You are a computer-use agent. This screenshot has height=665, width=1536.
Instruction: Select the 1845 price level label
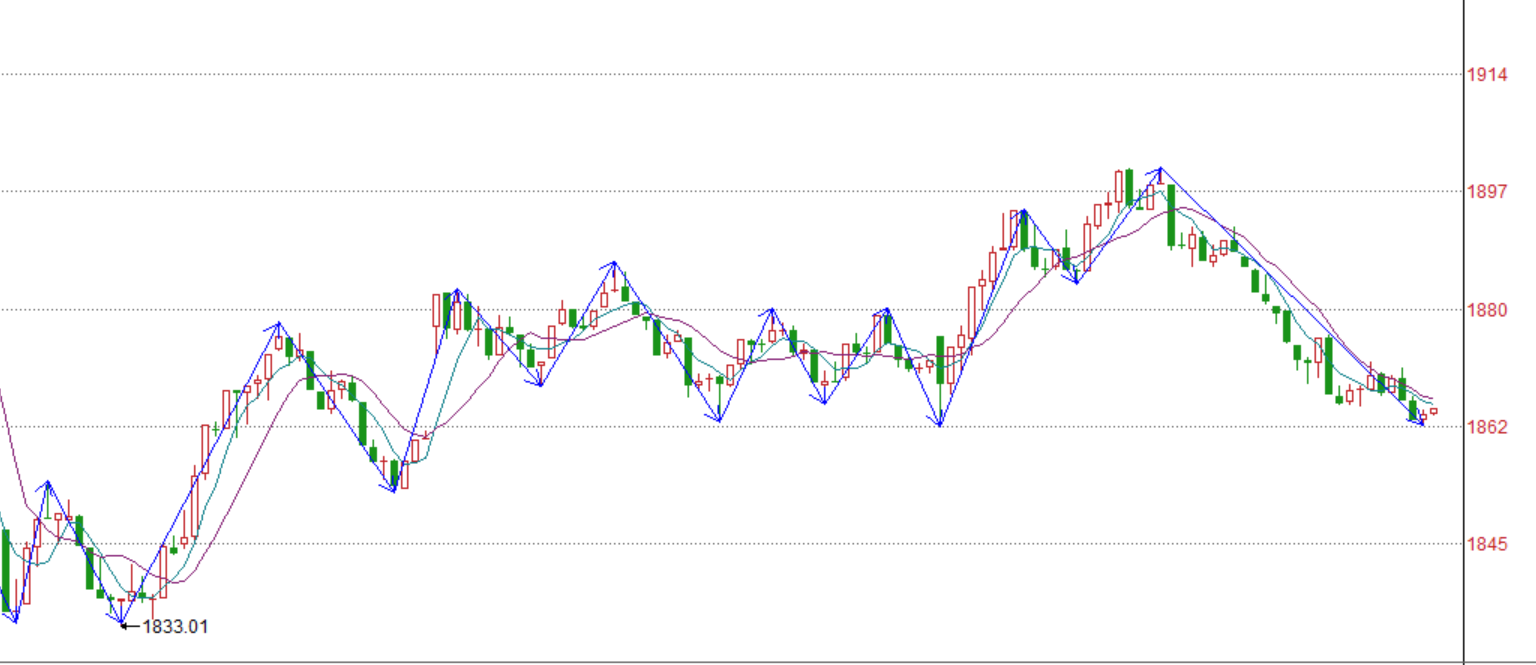[x=1486, y=545]
